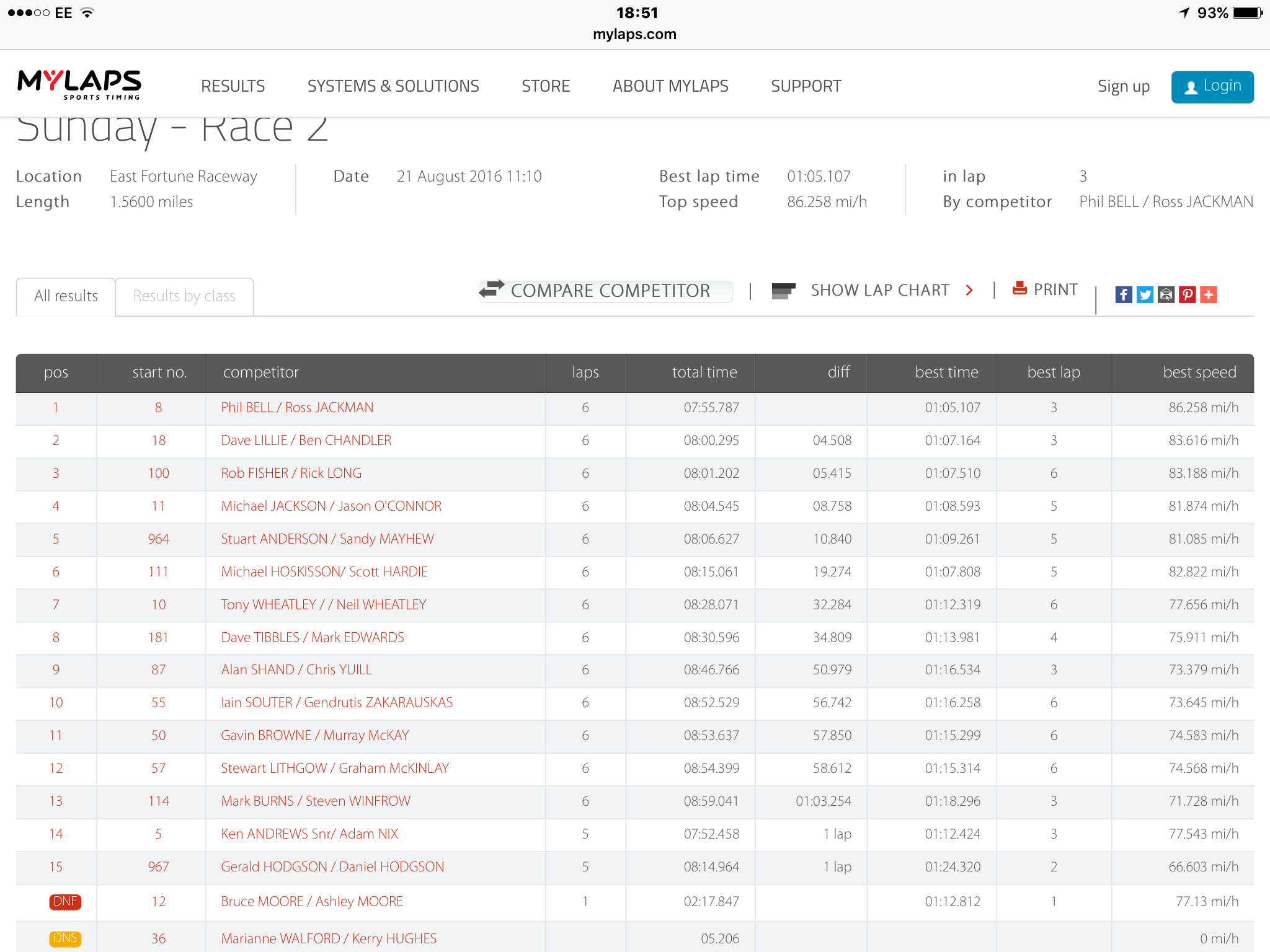1270x952 pixels.
Task: Open more sharing options plus icon
Action: (x=1209, y=294)
